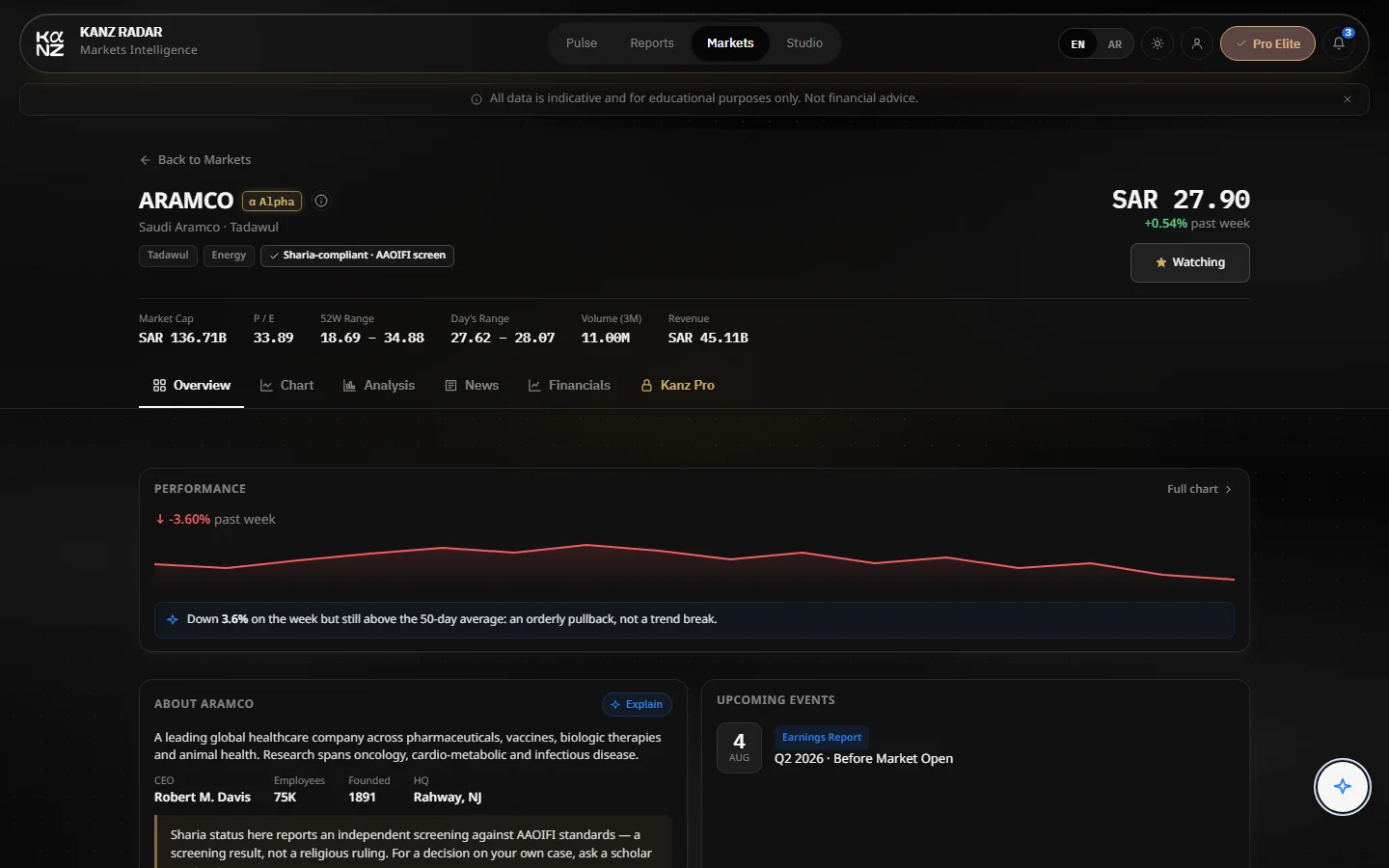Click the Sharia-compliant AAOIFI screen tag

click(357, 256)
